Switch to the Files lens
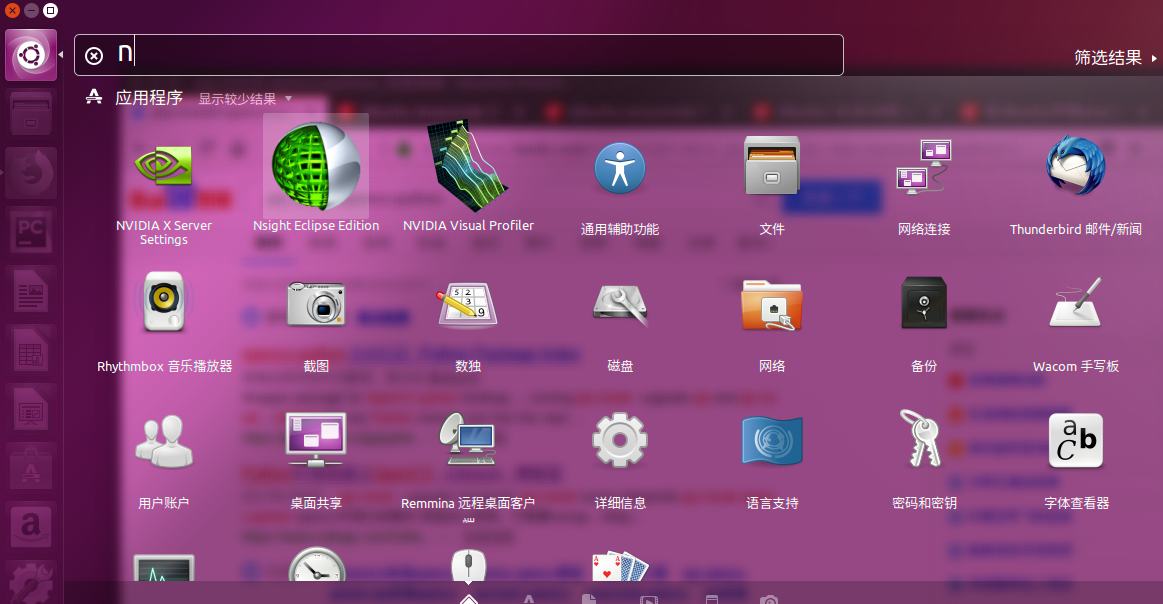 click(x=589, y=598)
